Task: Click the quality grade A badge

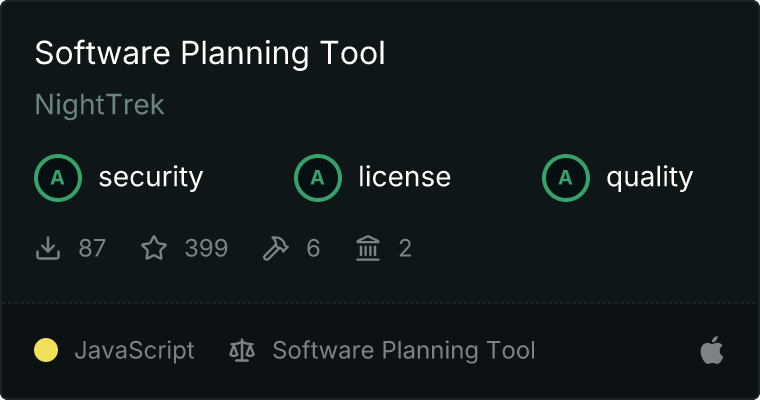Action: [566, 178]
